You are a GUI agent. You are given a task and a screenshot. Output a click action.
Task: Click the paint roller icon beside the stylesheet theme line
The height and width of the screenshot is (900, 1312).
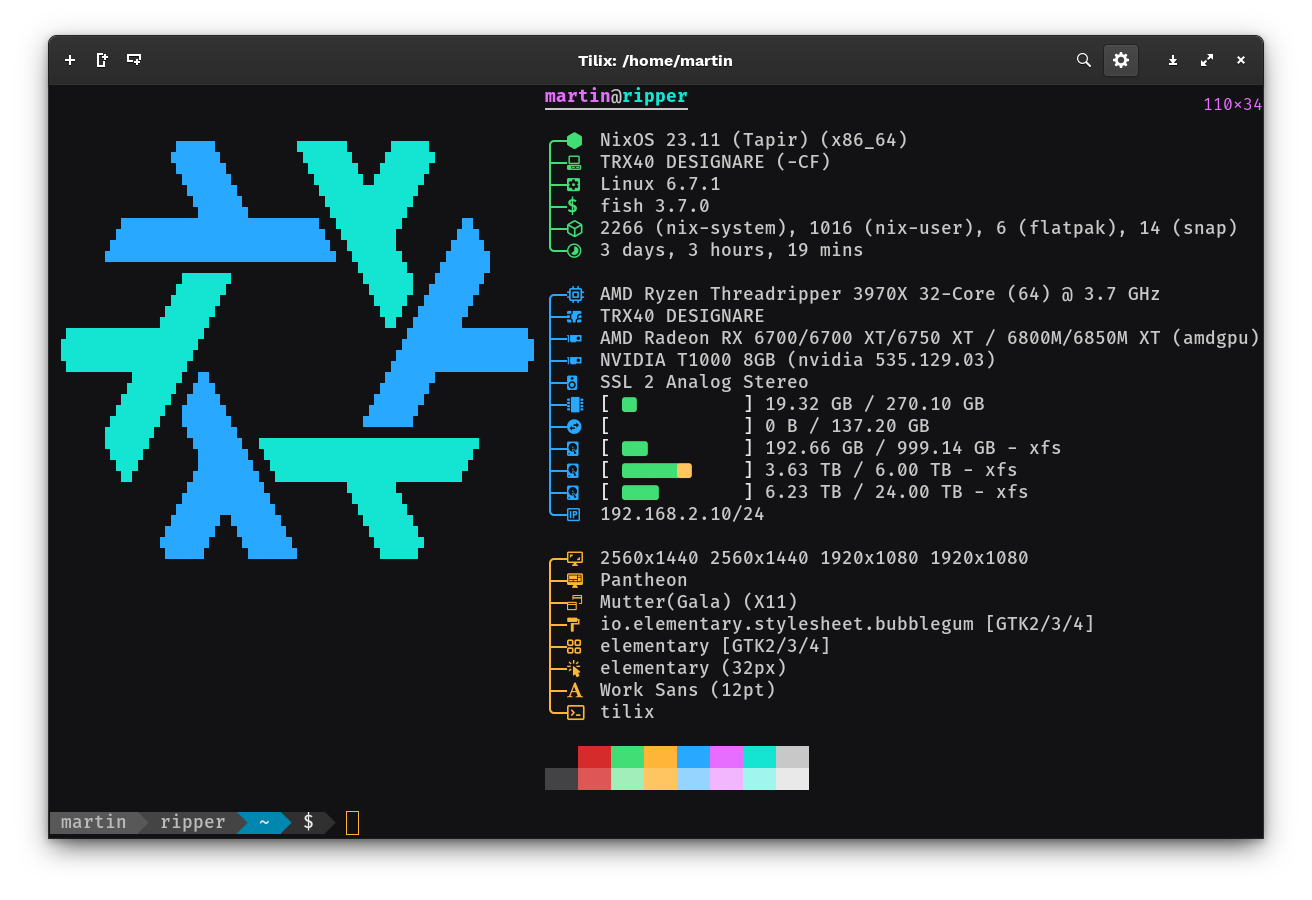click(x=573, y=624)
